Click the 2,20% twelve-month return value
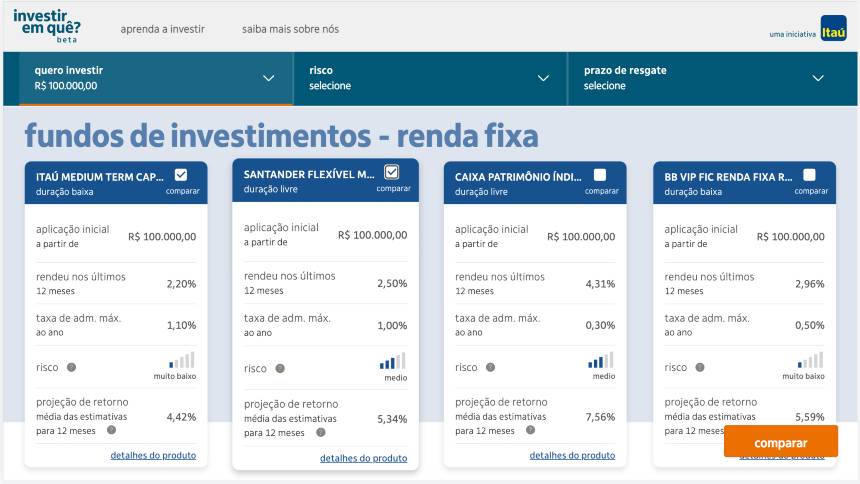Screen dimensions: 860x484 181,284
